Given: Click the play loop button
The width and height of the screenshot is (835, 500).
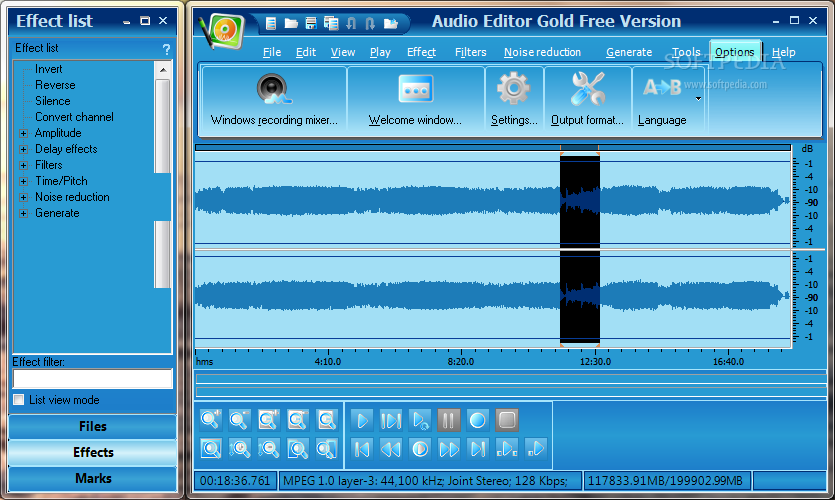Looking at the screenshot, I should pyautogui.click(x=420, y=420).
